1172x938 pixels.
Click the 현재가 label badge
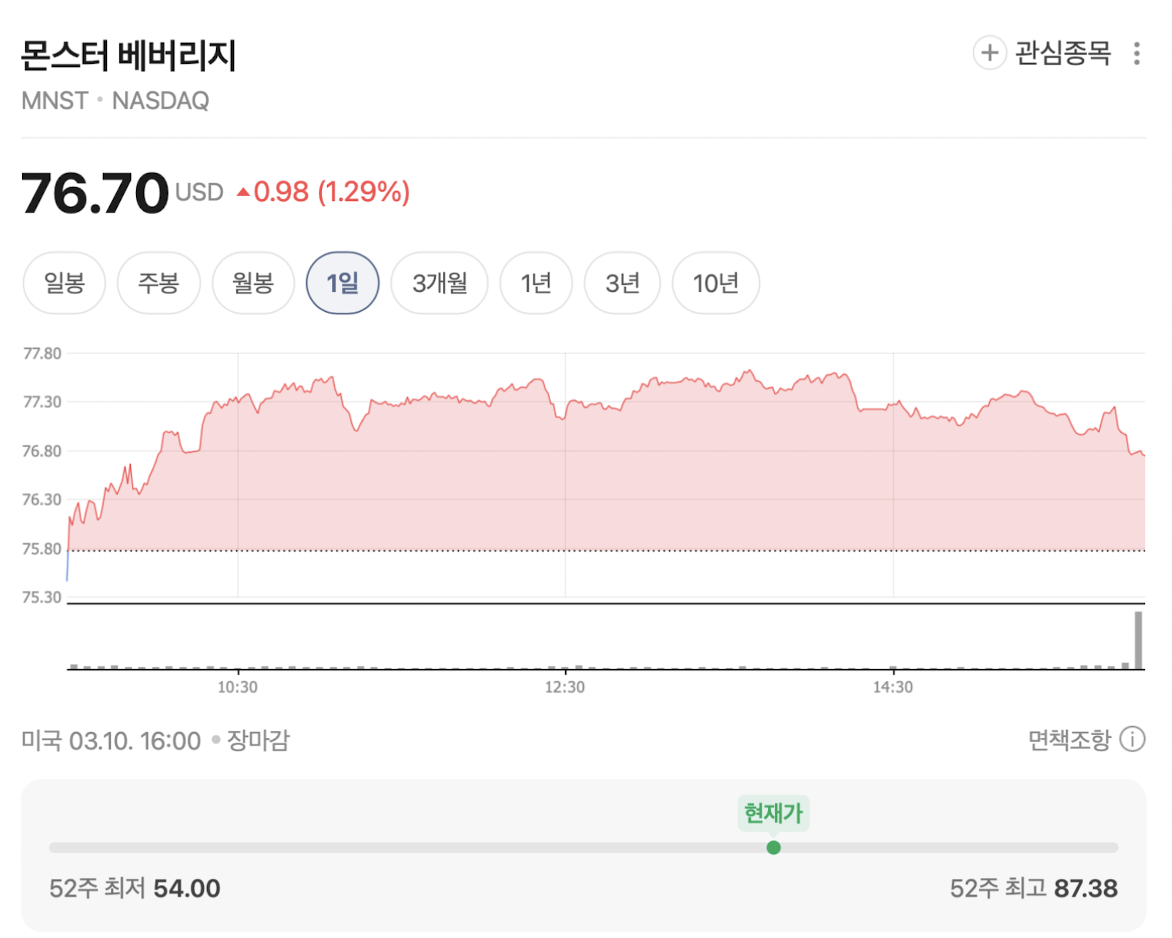coord(773,813)
